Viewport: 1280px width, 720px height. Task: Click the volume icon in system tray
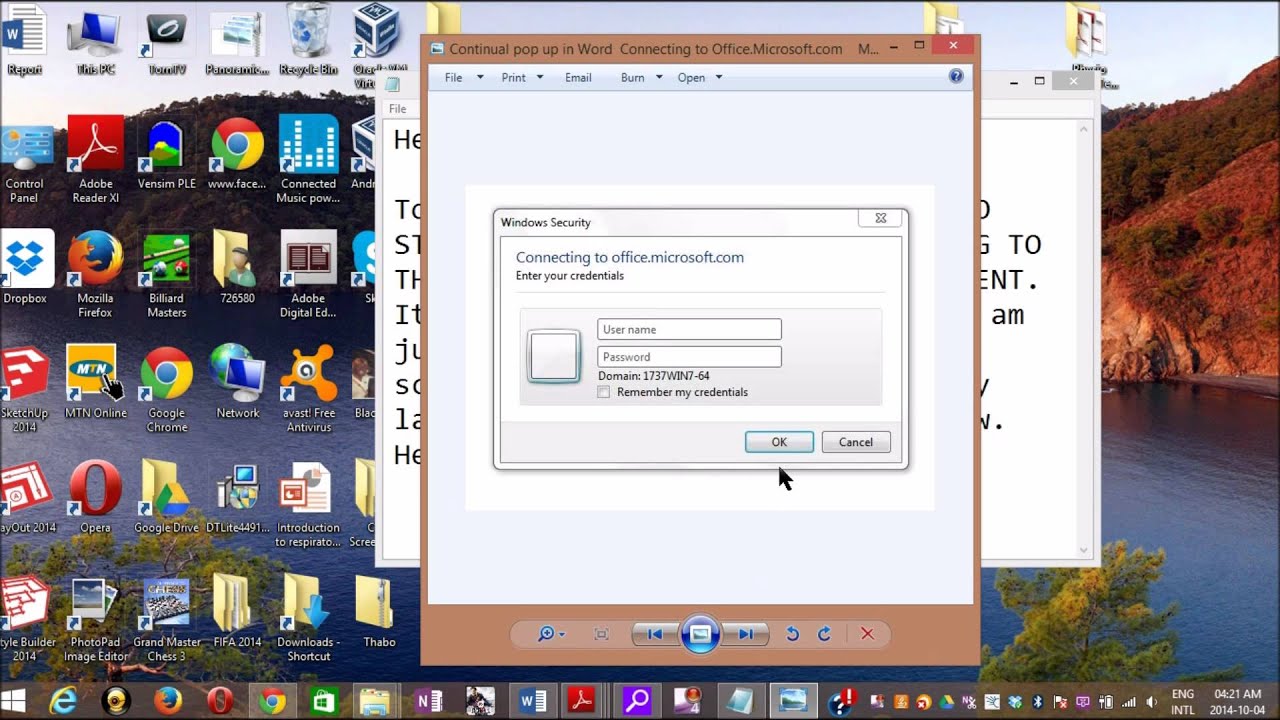(x=1151, y=701)
